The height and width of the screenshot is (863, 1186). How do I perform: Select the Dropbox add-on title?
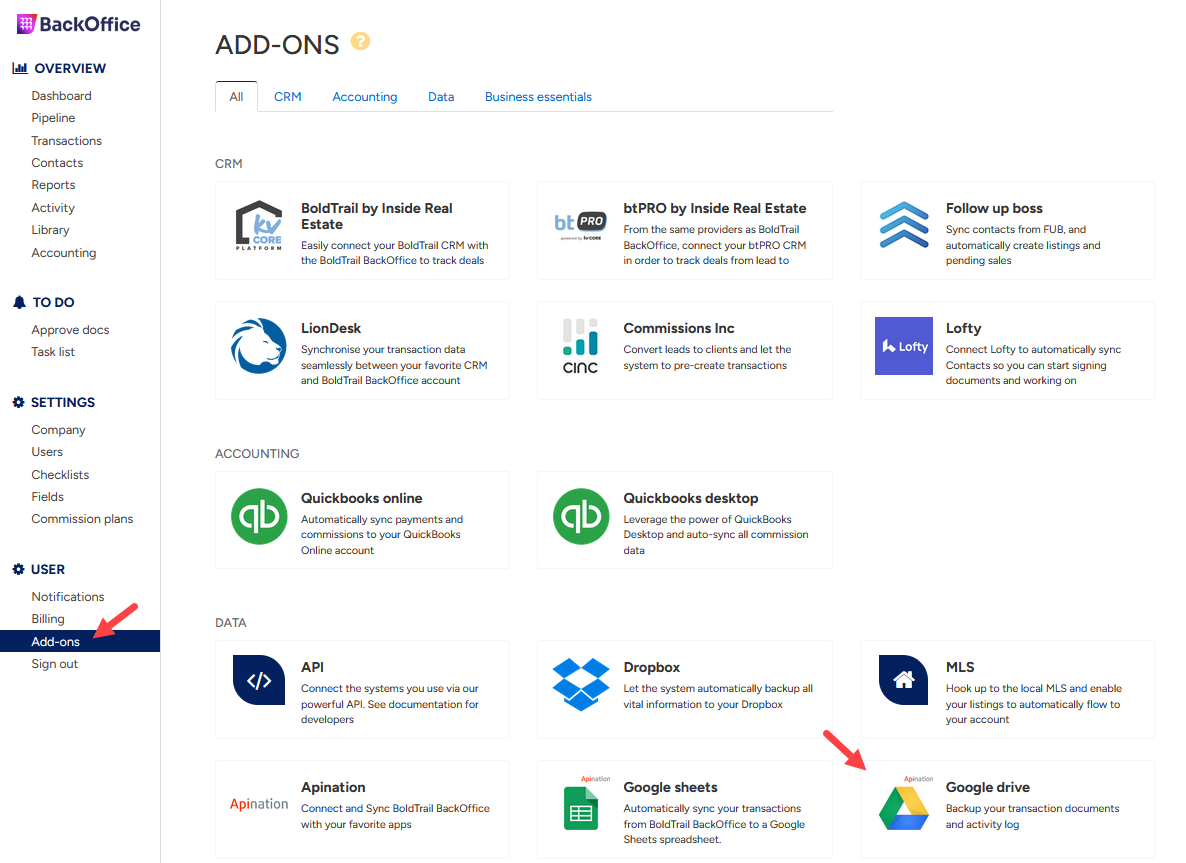651,667
